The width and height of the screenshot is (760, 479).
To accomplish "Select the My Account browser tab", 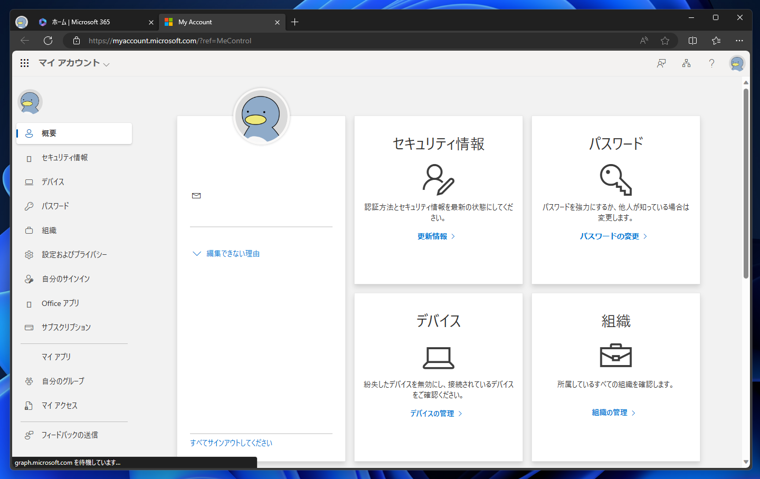I will pyautogui.click(x=222, y=22).
